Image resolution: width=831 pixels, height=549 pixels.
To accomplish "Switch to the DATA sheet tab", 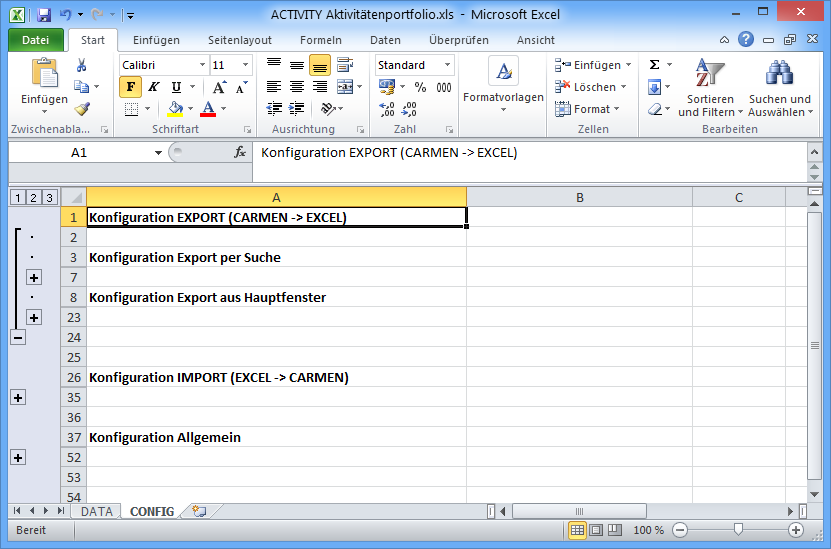I will (x=97, y=511).
